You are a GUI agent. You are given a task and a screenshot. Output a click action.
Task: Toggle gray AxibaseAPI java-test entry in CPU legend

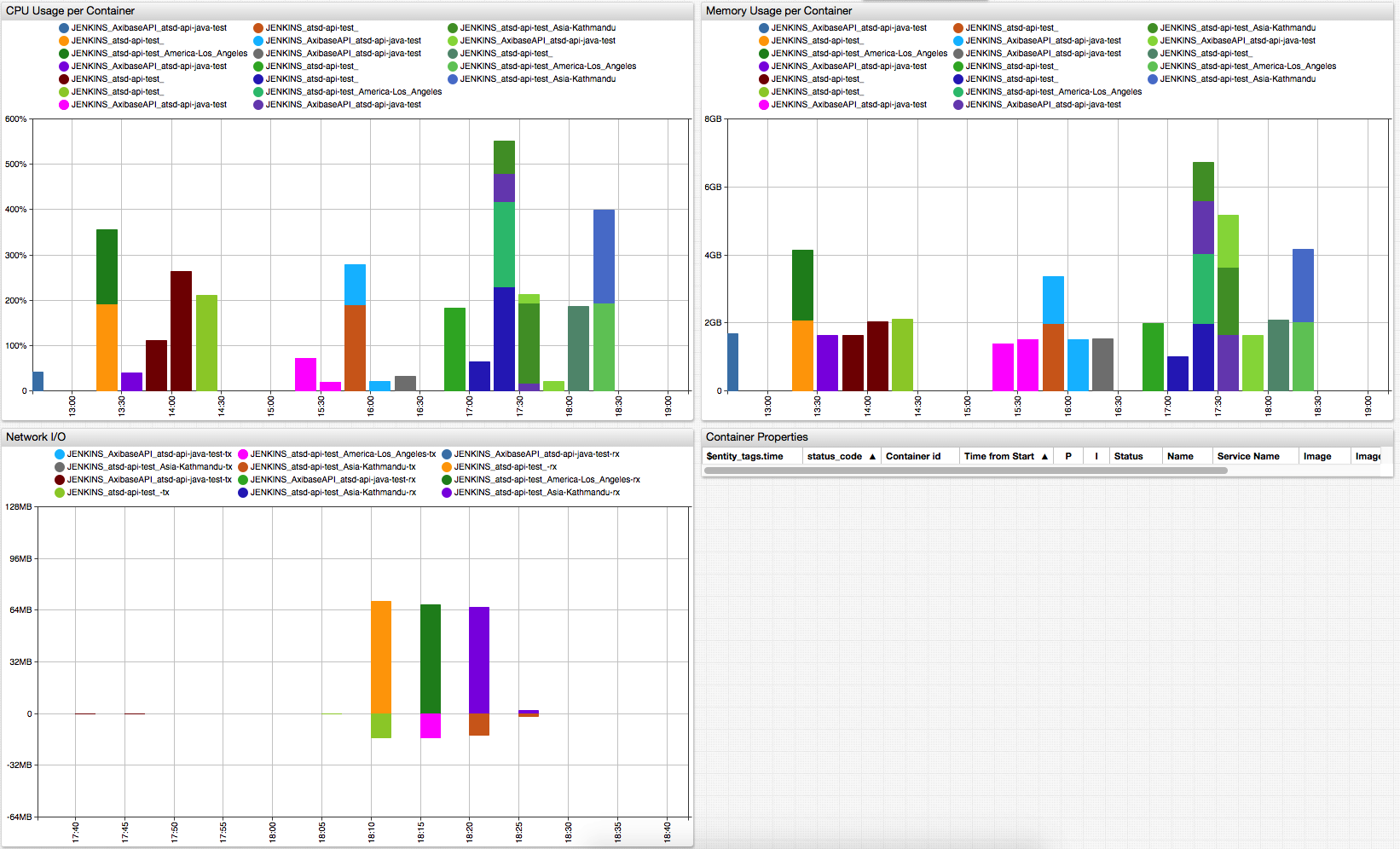pos(337,54)
